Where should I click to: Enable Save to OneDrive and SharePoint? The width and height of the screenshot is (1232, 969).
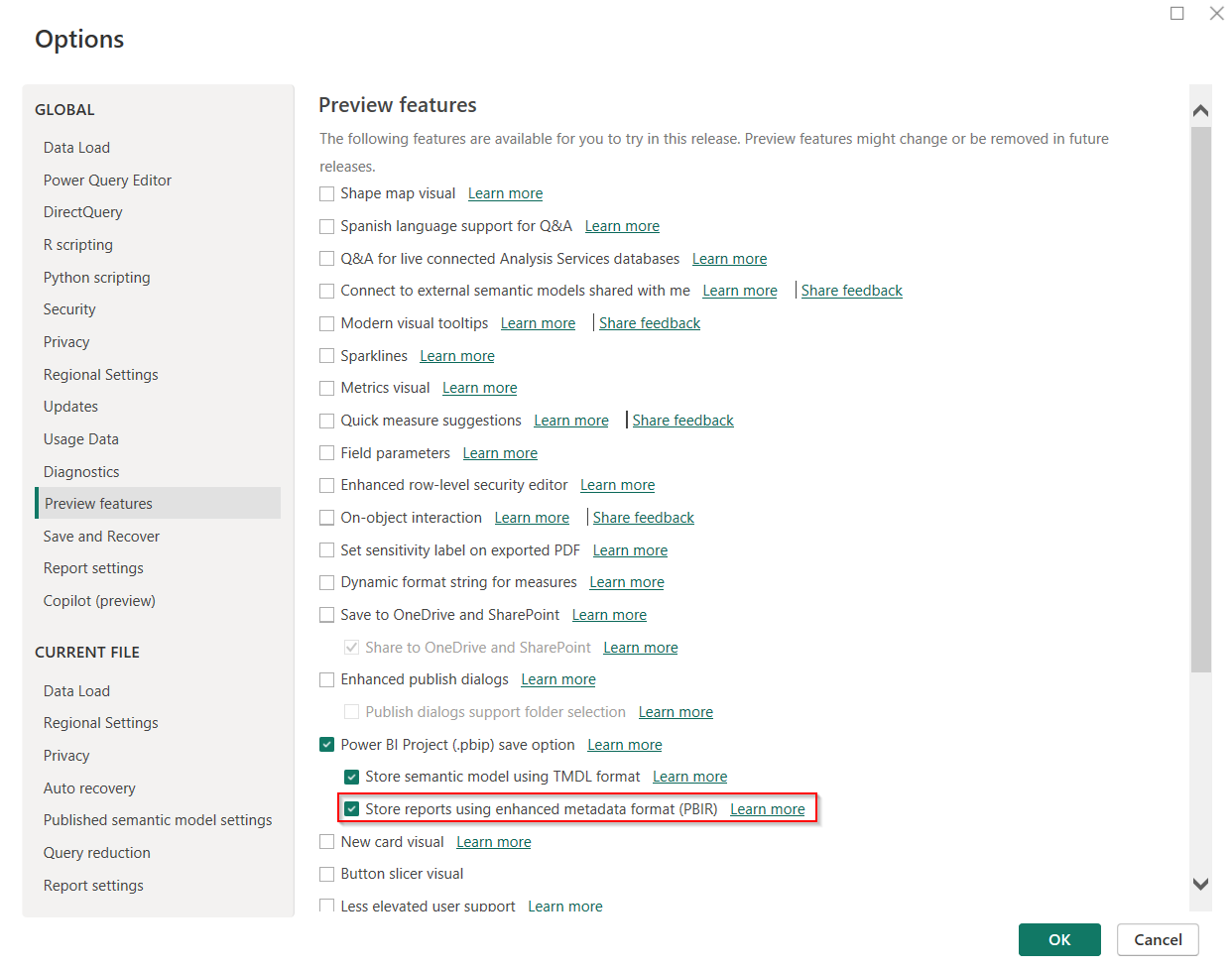(326, 615)
